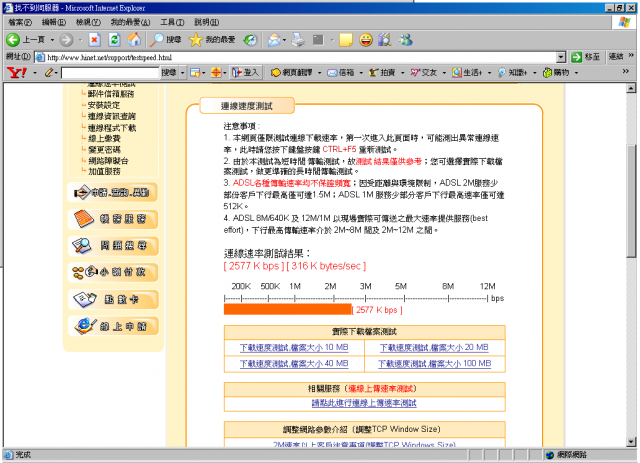Click the Yahoo Y! toolbar logo
Screen dimensions: 640x463
(15, 73)
